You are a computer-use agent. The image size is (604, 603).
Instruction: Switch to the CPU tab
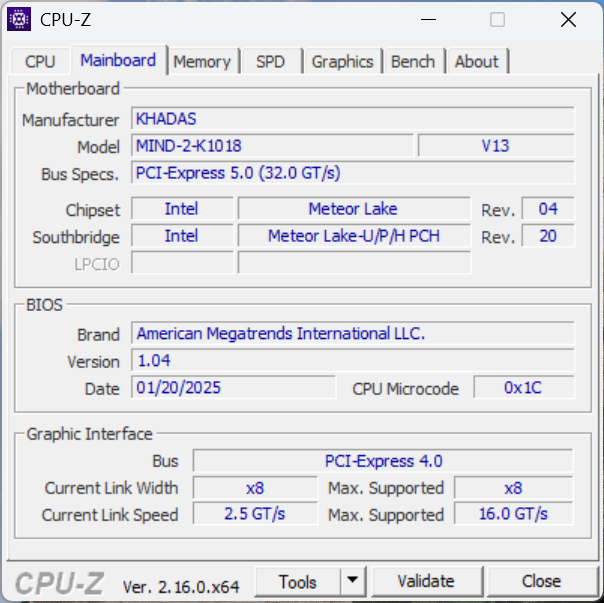(x=40, y=61)
